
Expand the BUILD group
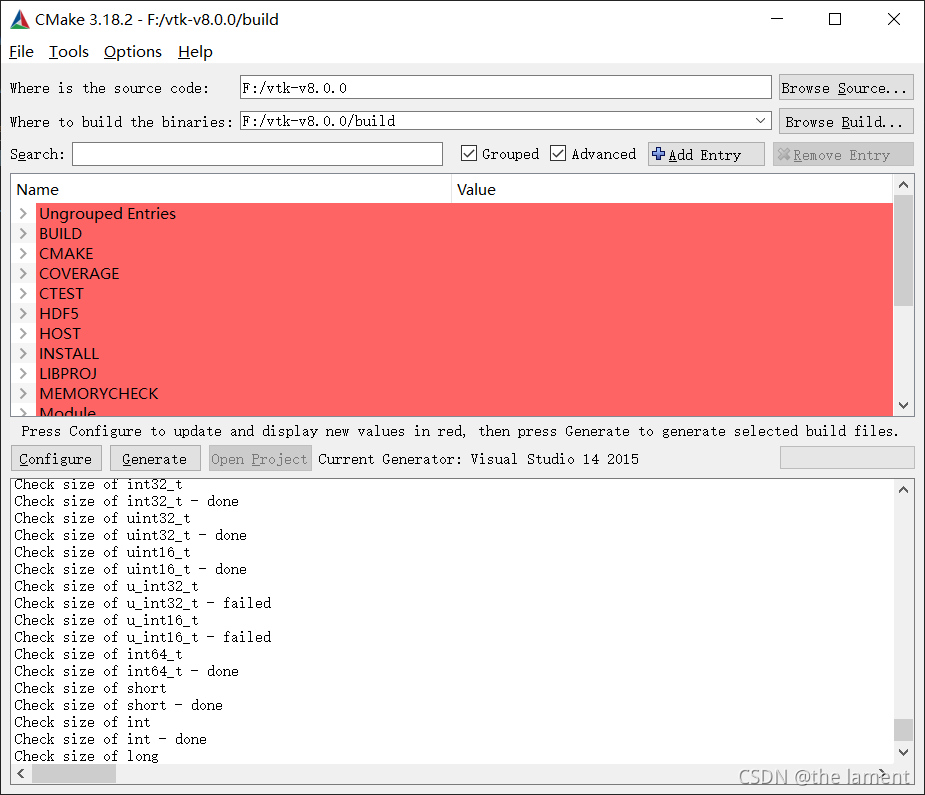[24, 234]
